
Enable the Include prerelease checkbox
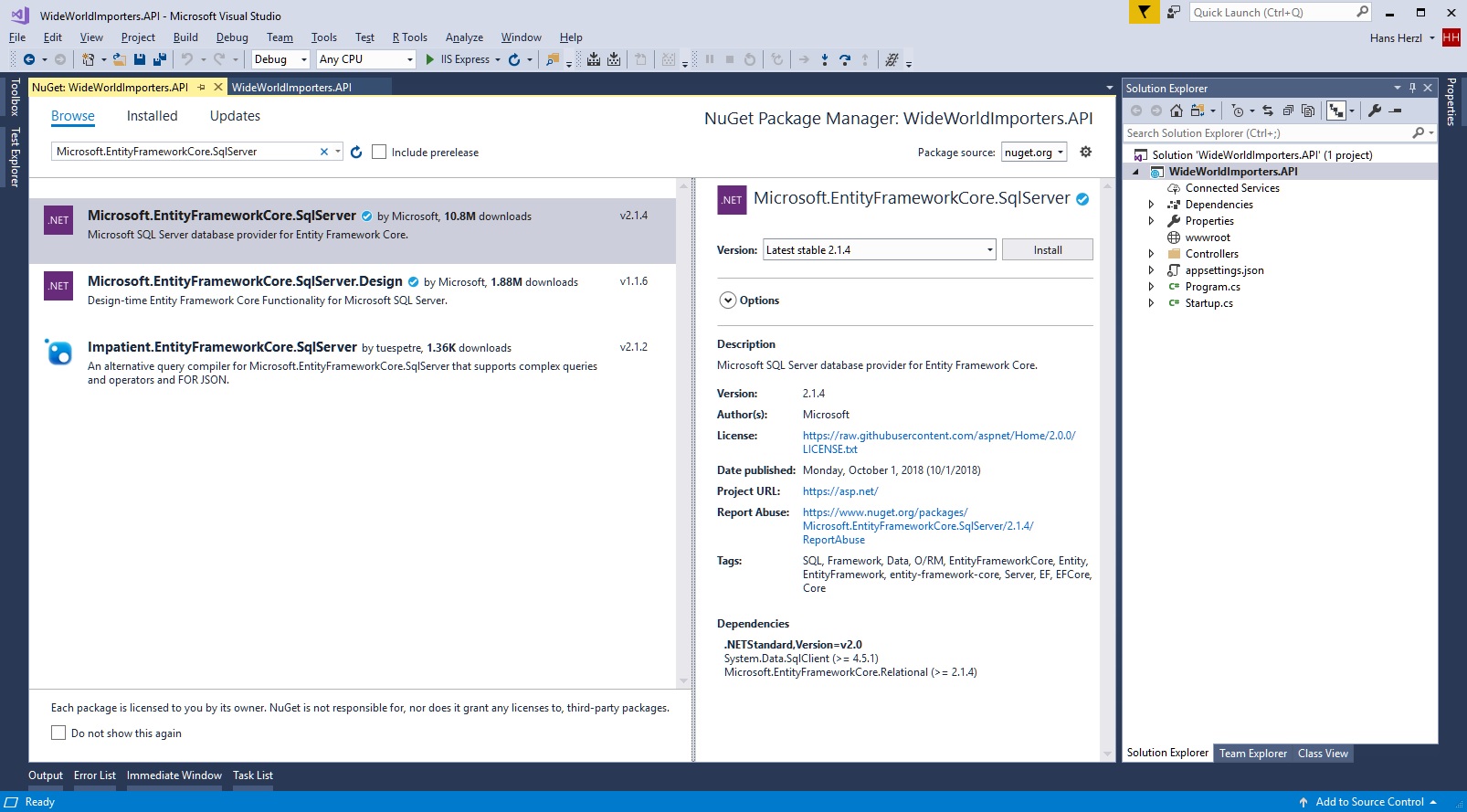(x=379, y=153)
